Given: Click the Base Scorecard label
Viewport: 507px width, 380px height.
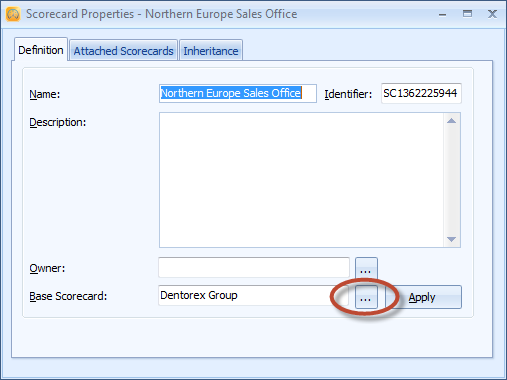Looking at the screenshot, I should (x=68, y=296).
